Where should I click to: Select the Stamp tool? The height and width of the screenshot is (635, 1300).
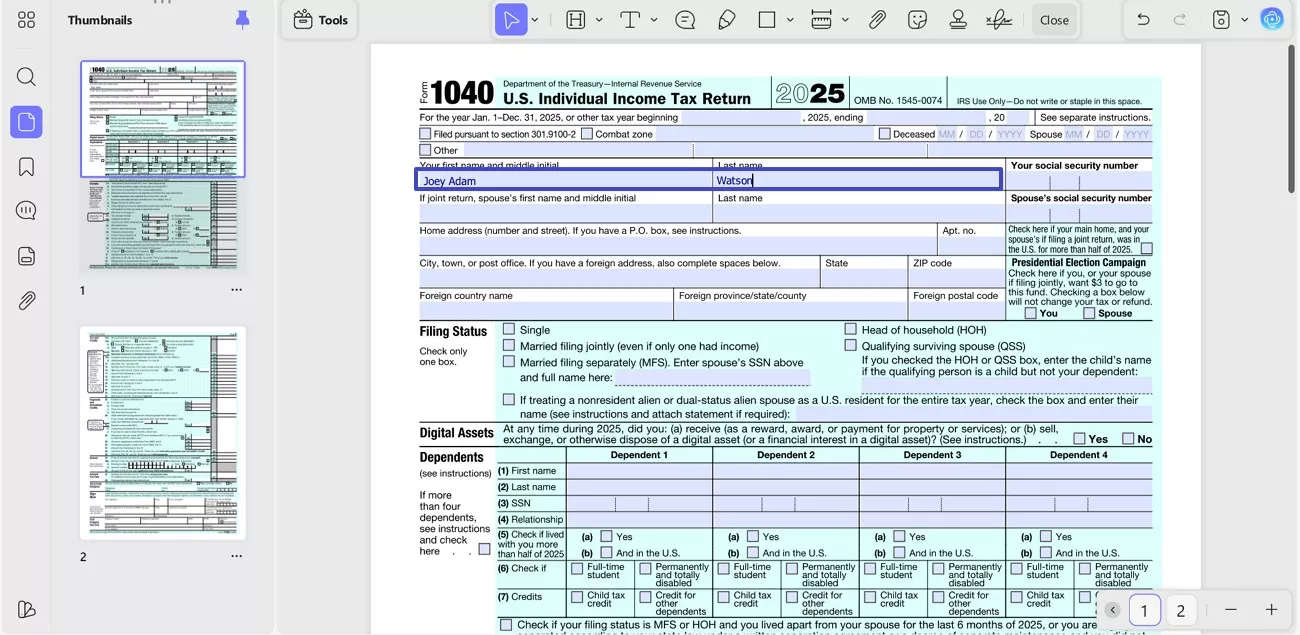[x=957, y=19]
